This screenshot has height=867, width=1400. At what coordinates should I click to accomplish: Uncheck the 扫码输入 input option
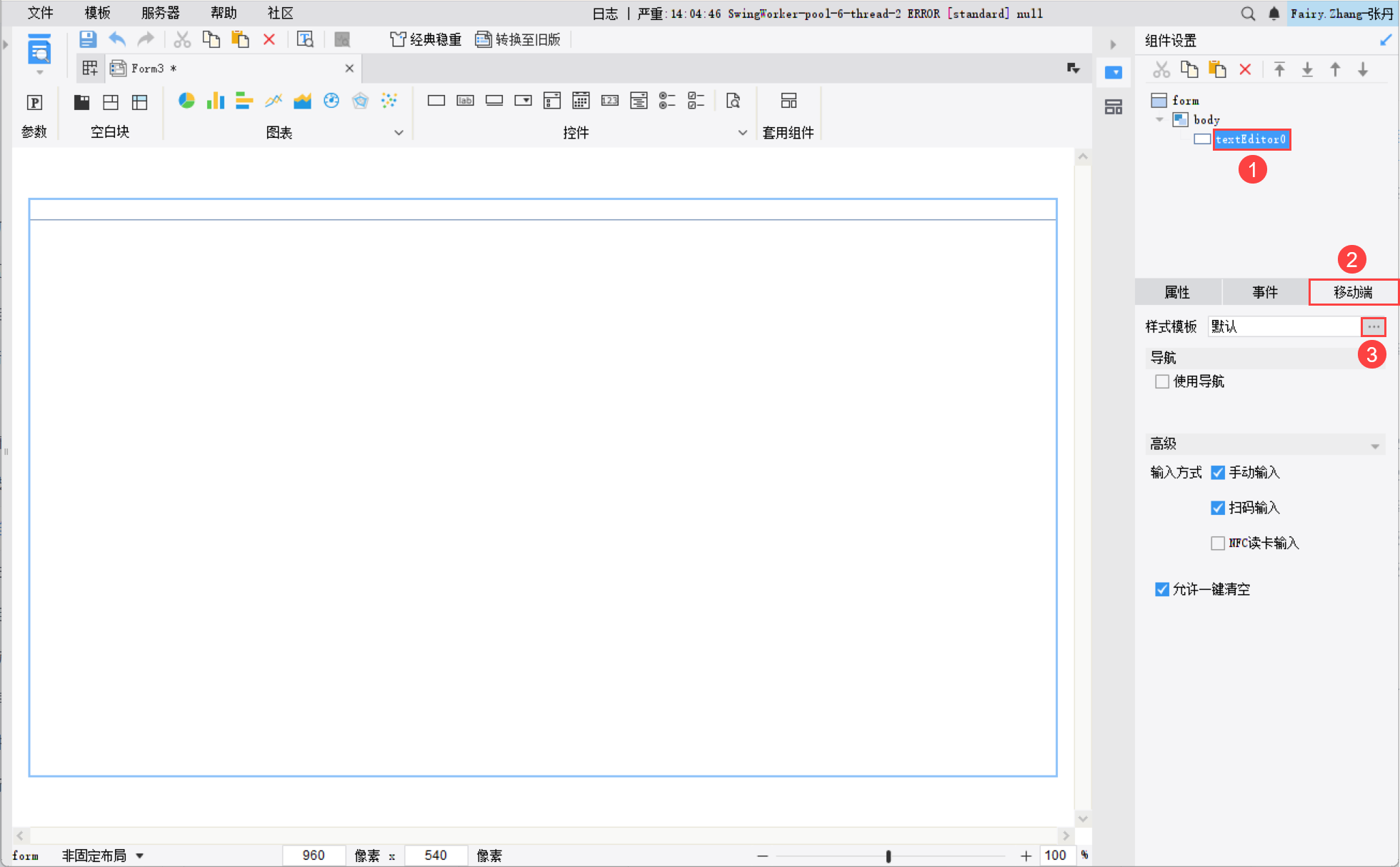(1218, 508)
